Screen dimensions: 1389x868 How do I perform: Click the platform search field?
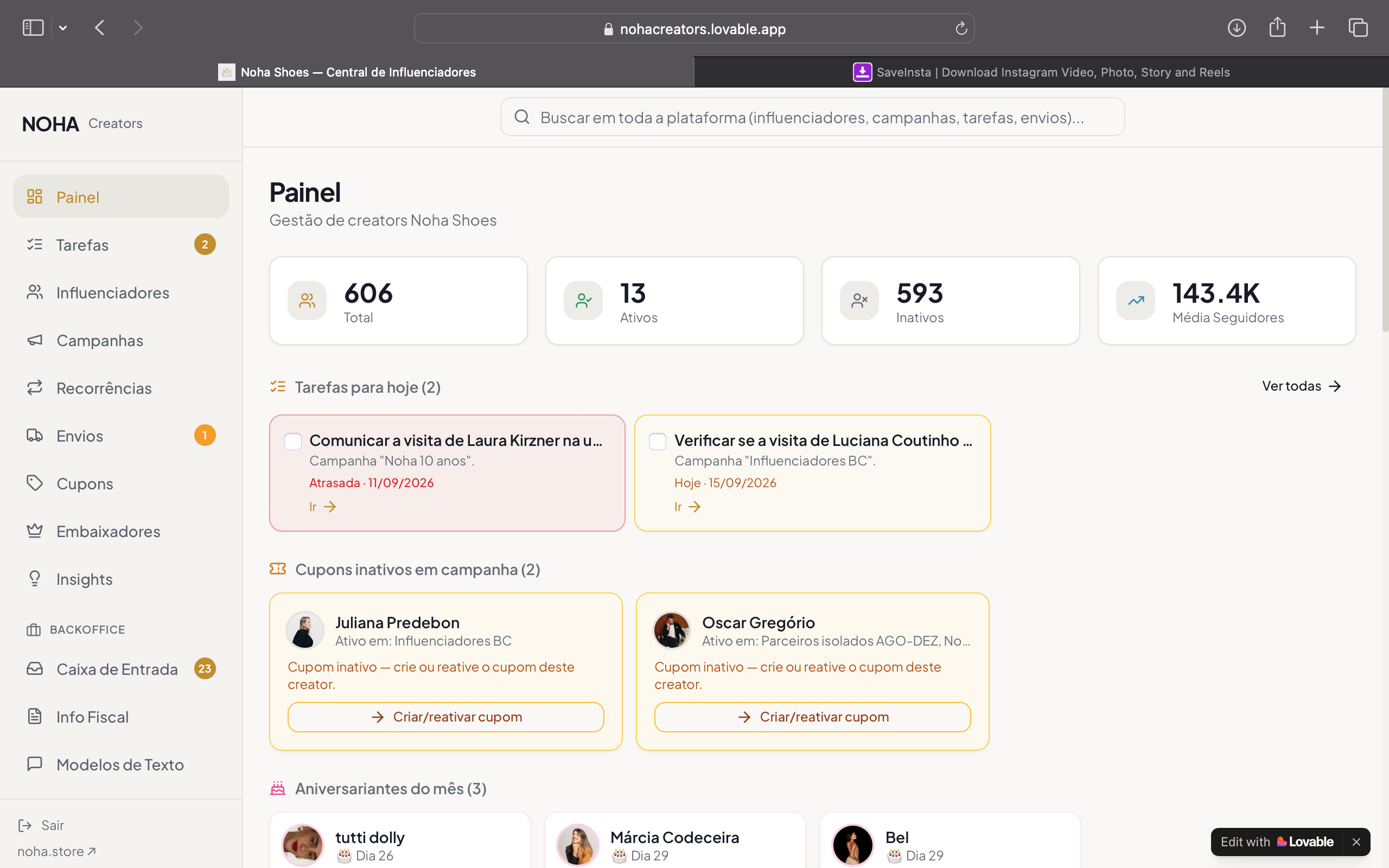pyautogui.click(x=812, y=117)
